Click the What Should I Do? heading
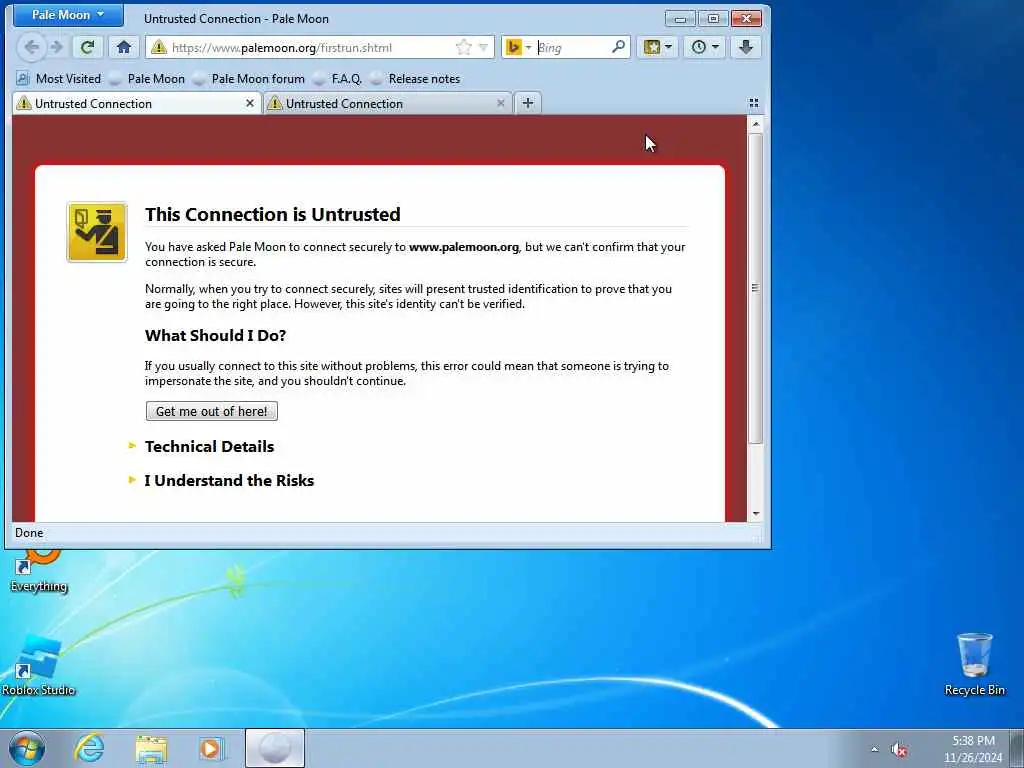This screenshot has width=1024, height=768. pos(216,336)
